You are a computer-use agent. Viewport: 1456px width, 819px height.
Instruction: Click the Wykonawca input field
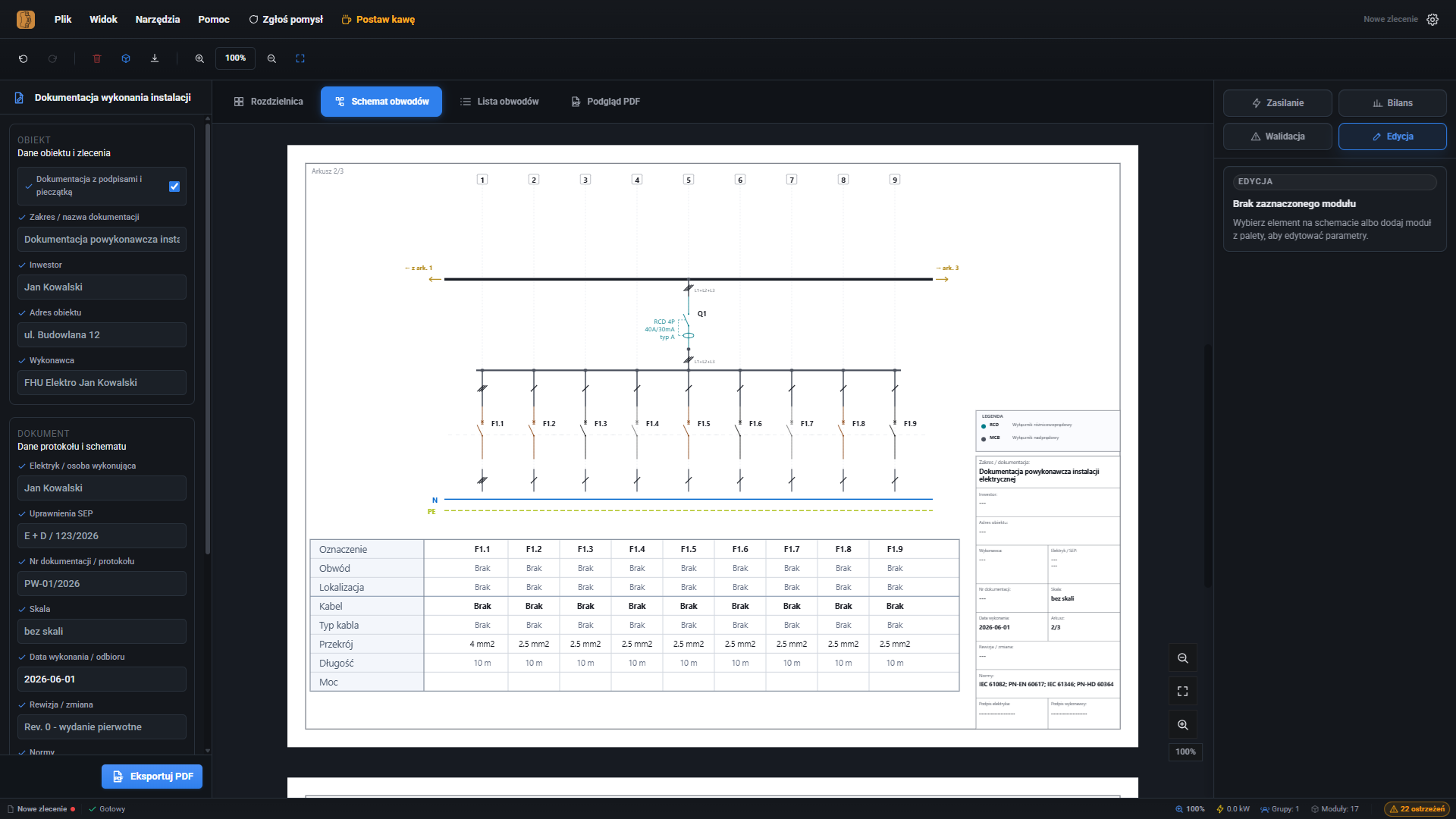(x=102, y=383)
